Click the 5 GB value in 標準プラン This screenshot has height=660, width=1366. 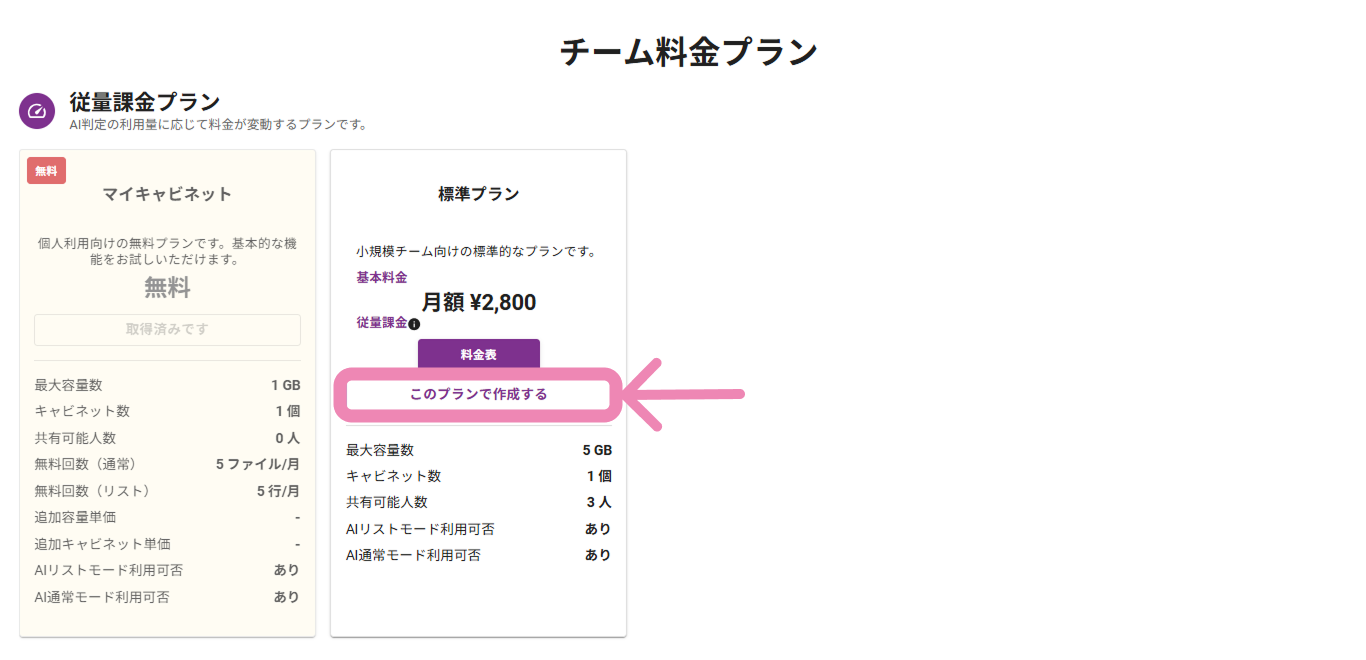(597, 450)
